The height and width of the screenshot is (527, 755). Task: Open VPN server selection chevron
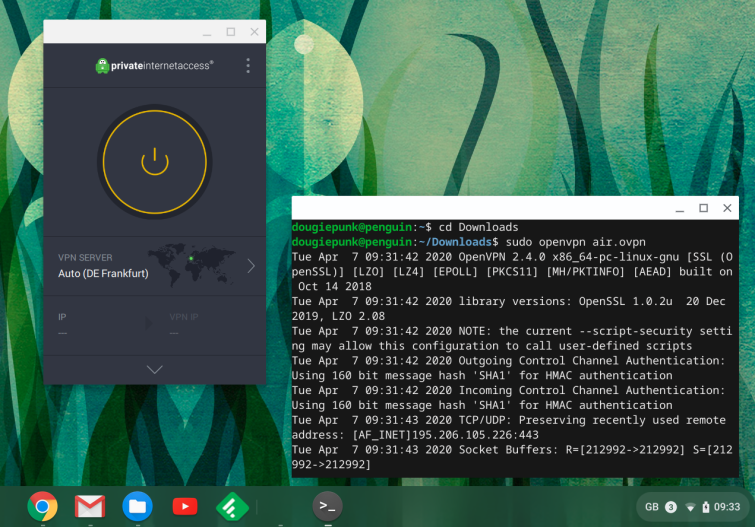[251, 266]
